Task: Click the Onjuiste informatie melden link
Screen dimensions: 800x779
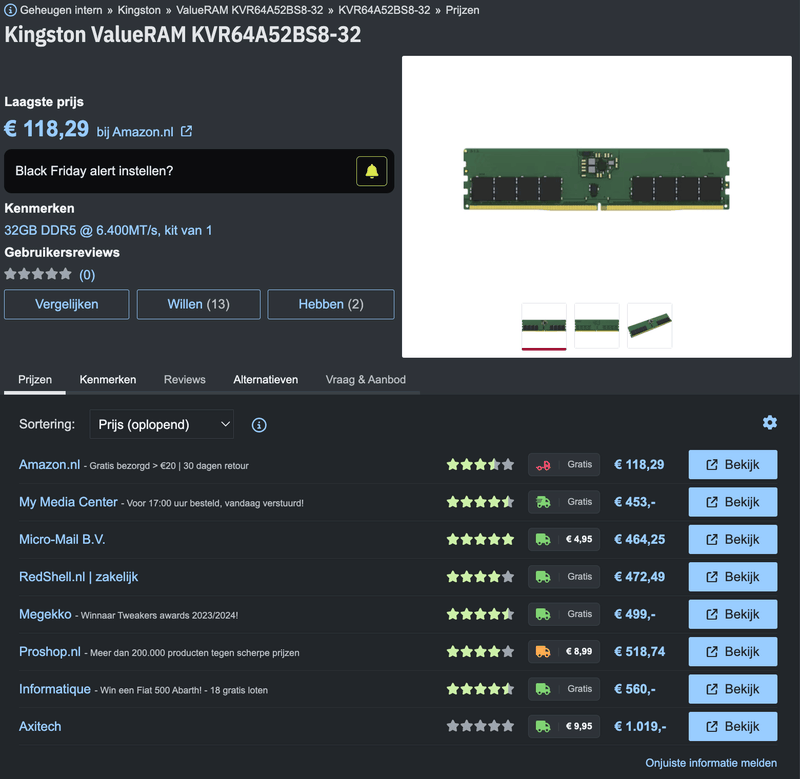Action: [711, 762]
